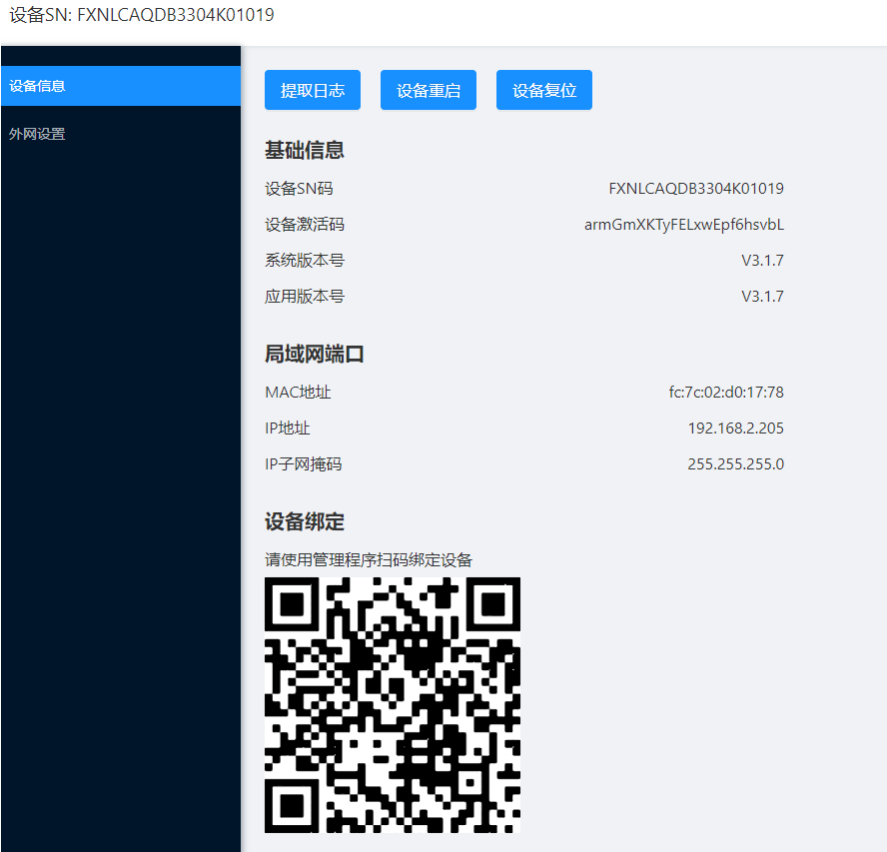The image size is (887, 852).
Task: Click the 应用版本号 value V3.1.7
Action: (x=763, y=296)
